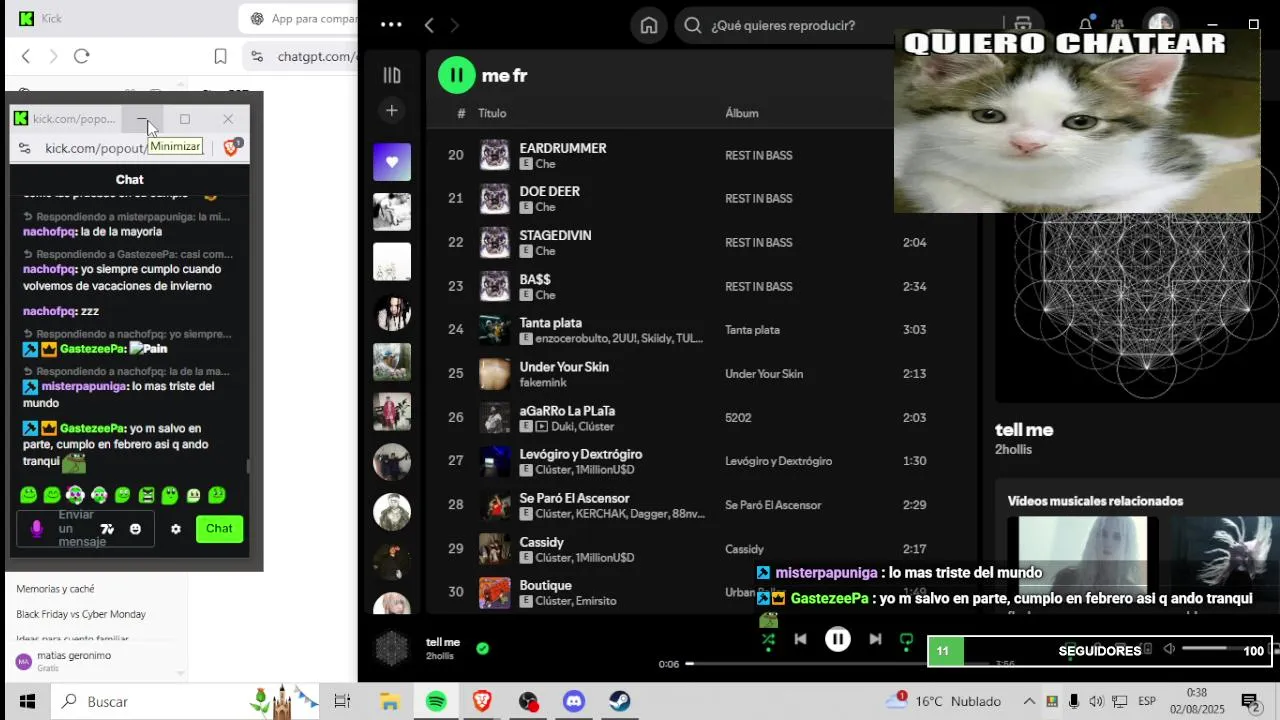Open the emoji picker in Kick chat

click(135, 529)
